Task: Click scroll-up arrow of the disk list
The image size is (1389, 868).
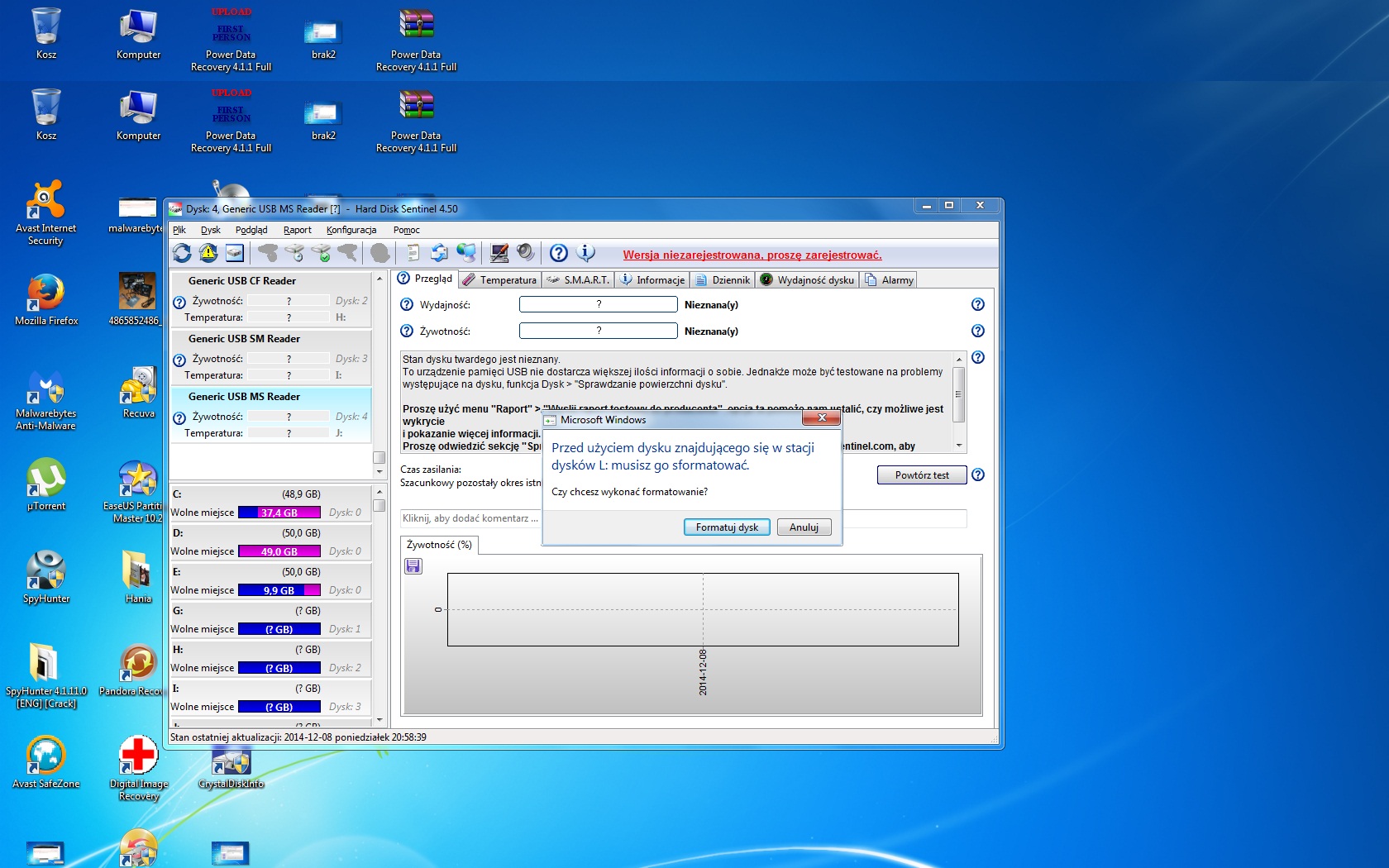Action: click(379, 279)
